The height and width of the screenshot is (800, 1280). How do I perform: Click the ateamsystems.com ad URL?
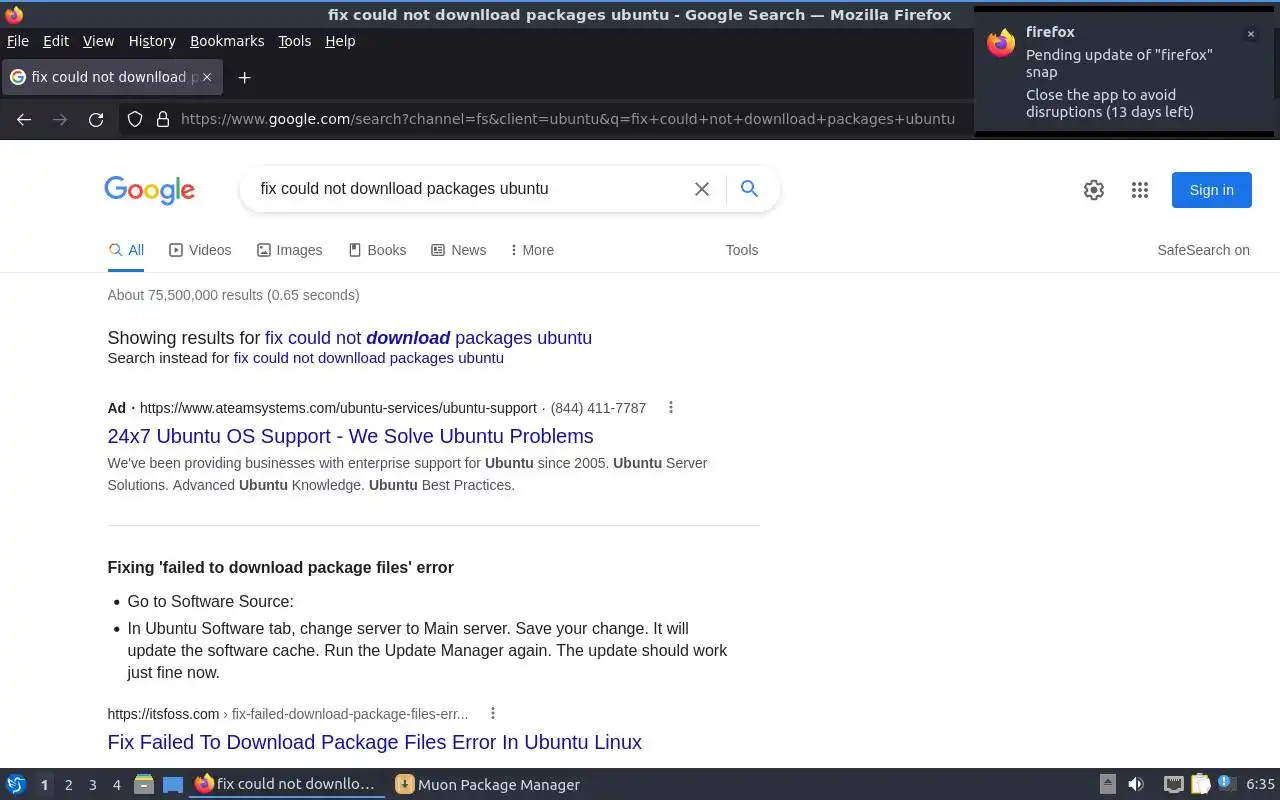[x=338, y=408]
